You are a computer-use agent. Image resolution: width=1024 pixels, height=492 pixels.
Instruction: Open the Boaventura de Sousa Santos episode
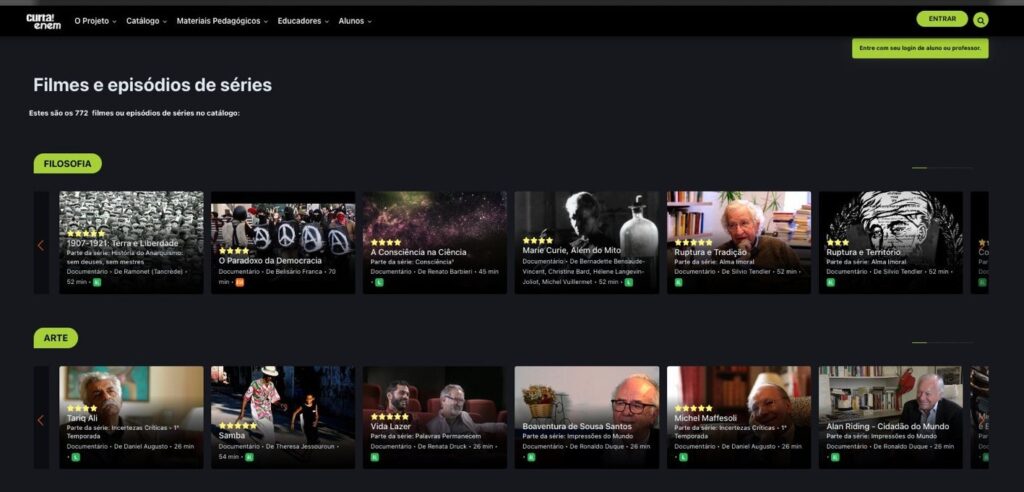586,400
